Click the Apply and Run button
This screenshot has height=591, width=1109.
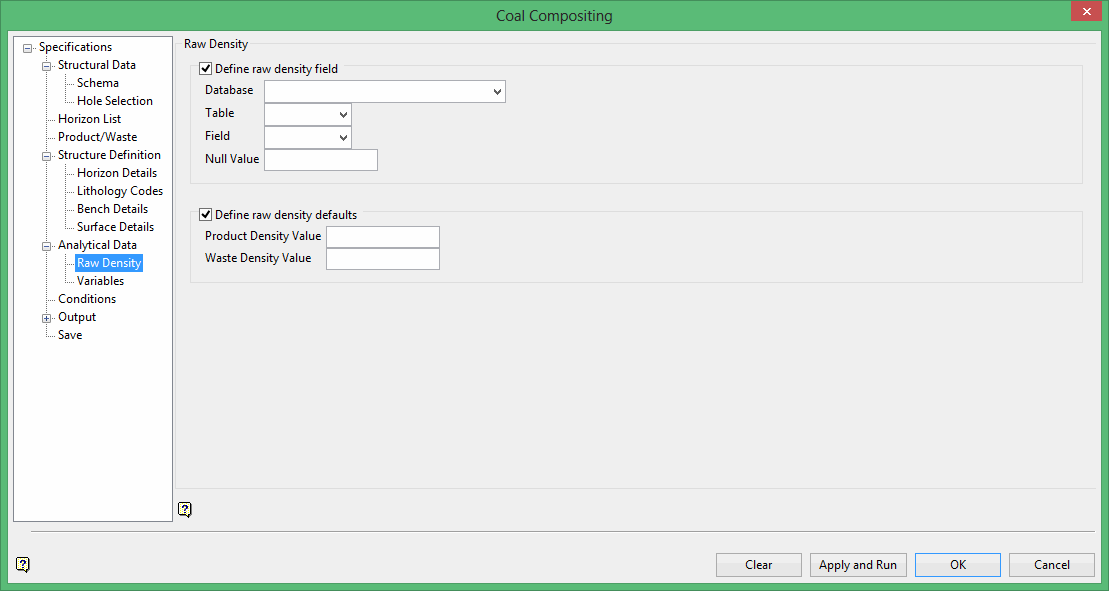(857, 564)
